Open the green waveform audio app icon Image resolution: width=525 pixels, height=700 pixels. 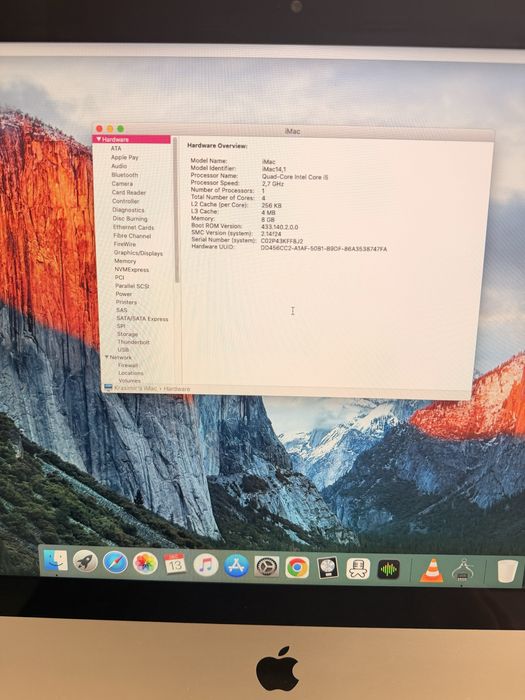pos(388,569)
